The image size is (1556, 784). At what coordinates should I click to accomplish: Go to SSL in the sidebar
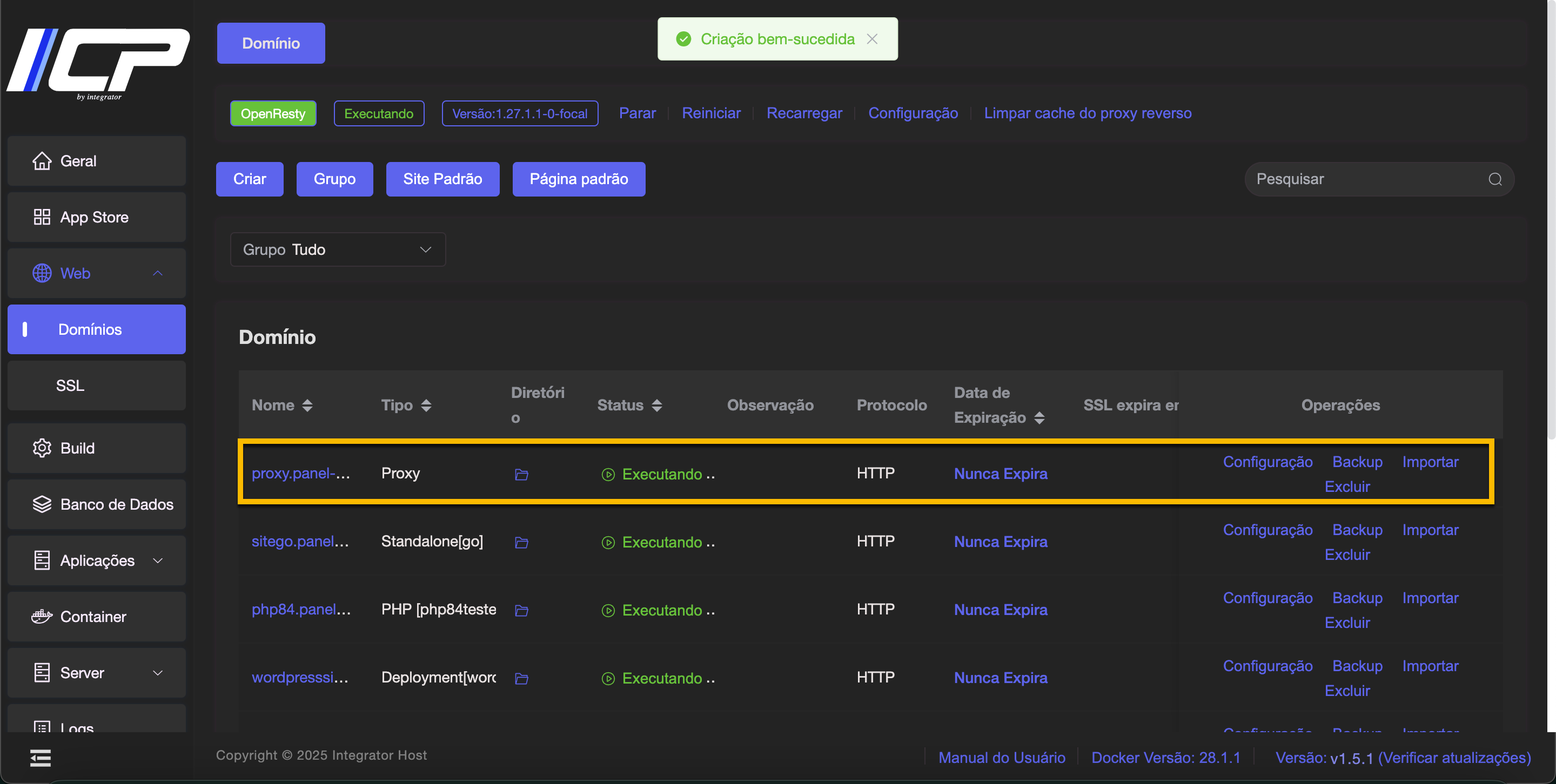point(70,385)
